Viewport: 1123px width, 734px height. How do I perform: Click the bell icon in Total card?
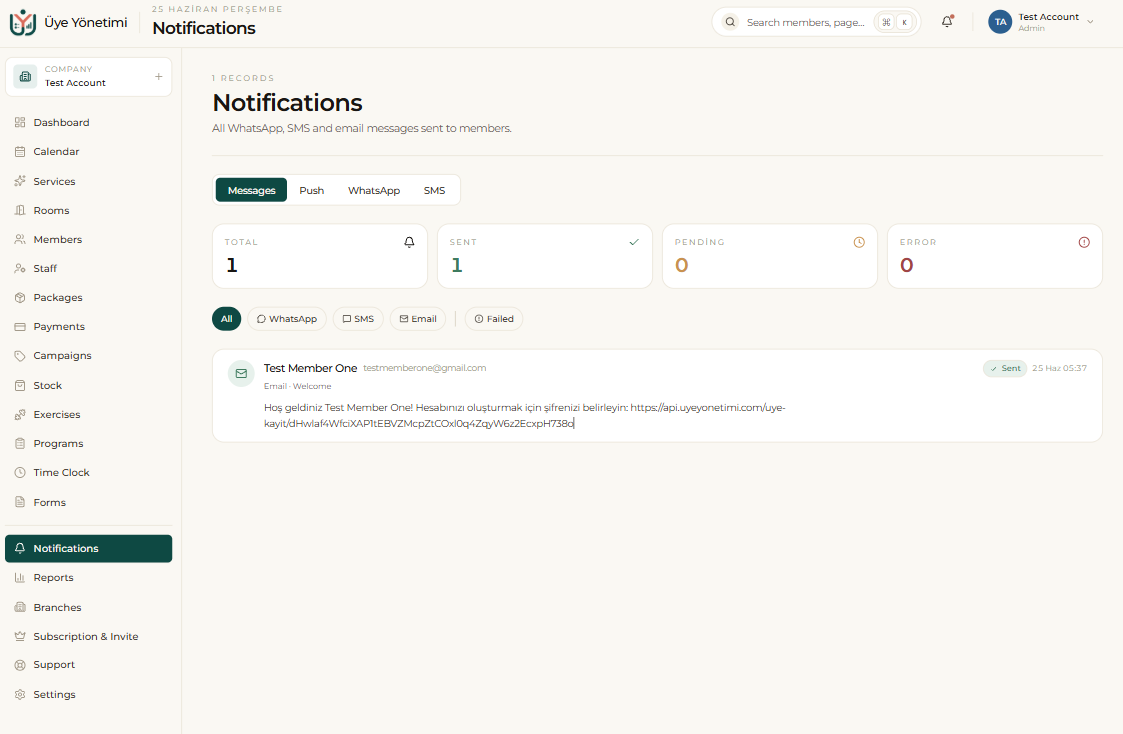[409, 242]
